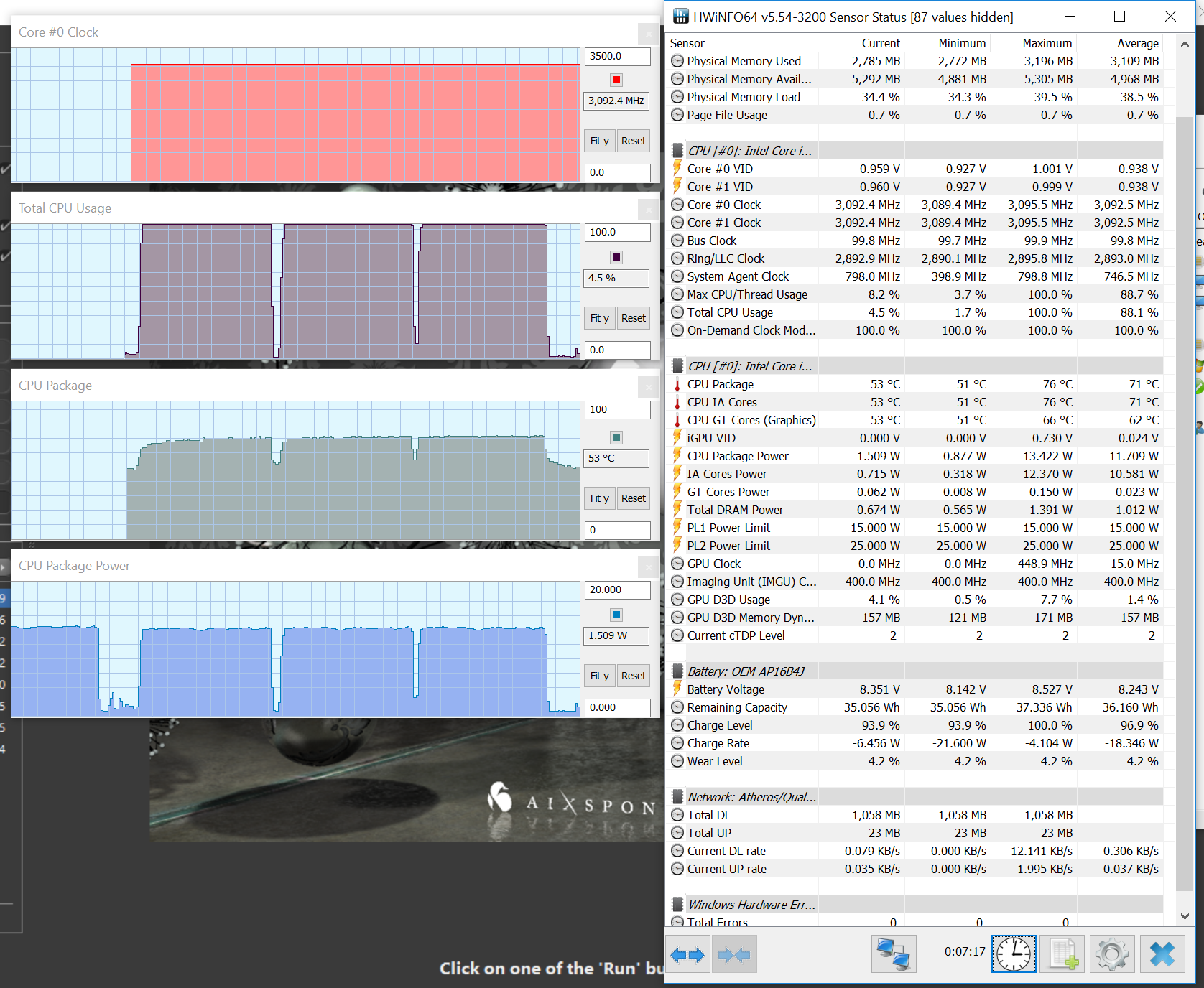Click the Sensor column header
The width and height of the screenshot is (1204, 988).
click(742, 43)
